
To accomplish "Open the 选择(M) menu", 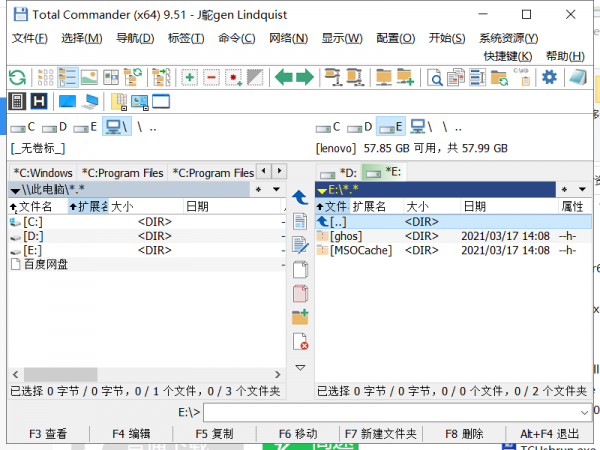I will click(82, 38).
